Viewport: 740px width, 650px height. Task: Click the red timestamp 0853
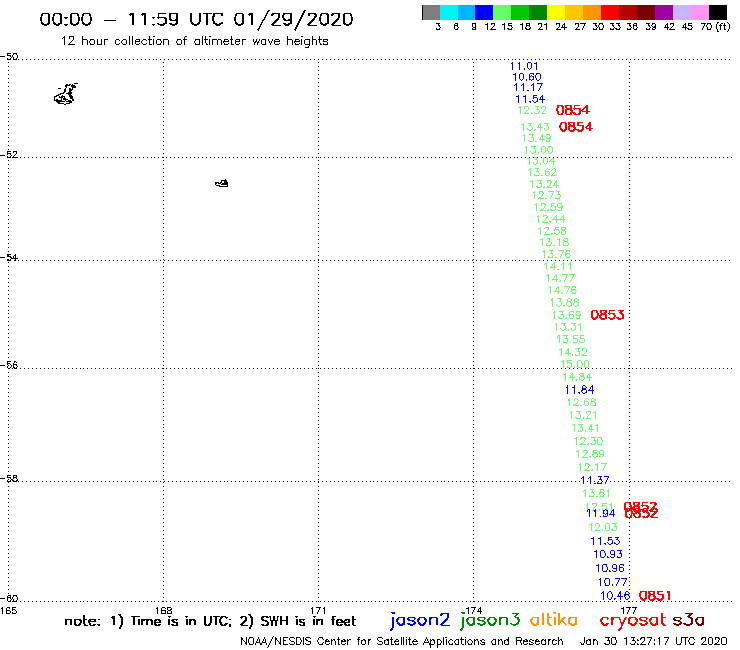(607, 315)
